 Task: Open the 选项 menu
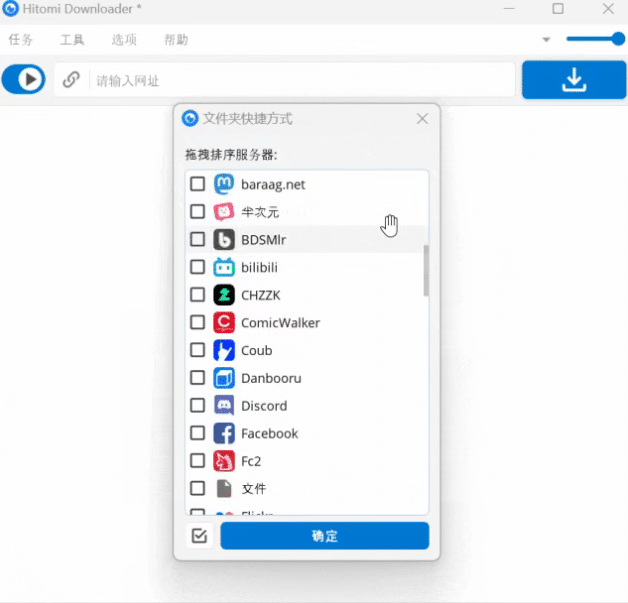click(124, 40)
